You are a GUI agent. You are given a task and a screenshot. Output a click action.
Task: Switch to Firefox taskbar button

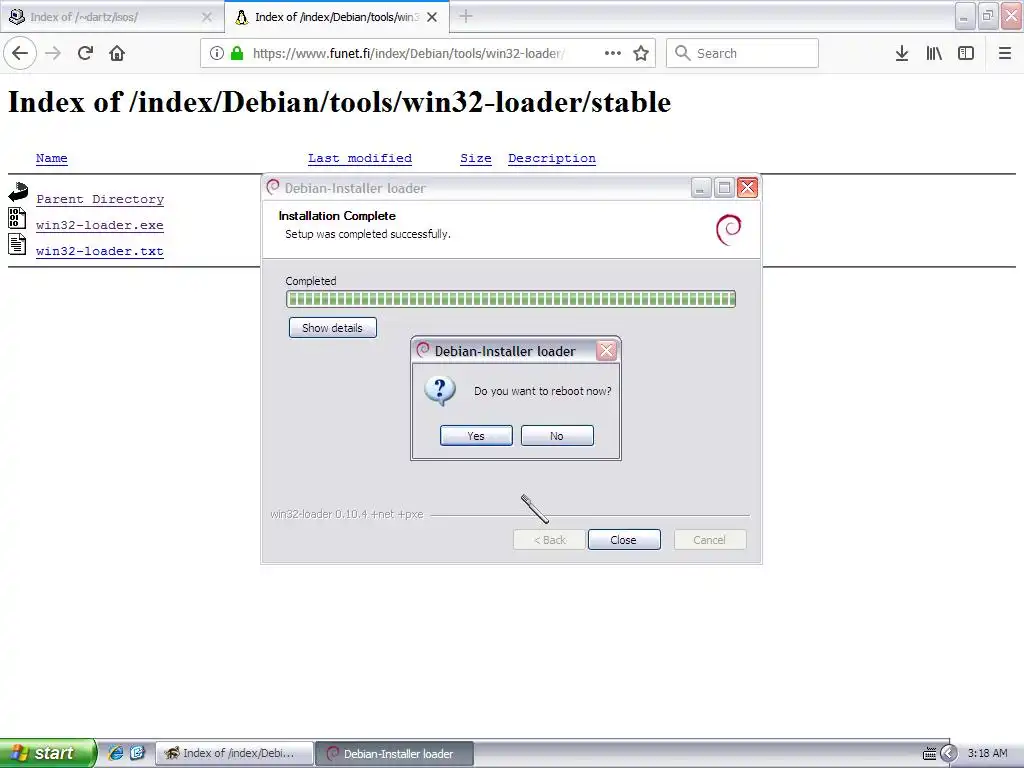coord(234,754)
